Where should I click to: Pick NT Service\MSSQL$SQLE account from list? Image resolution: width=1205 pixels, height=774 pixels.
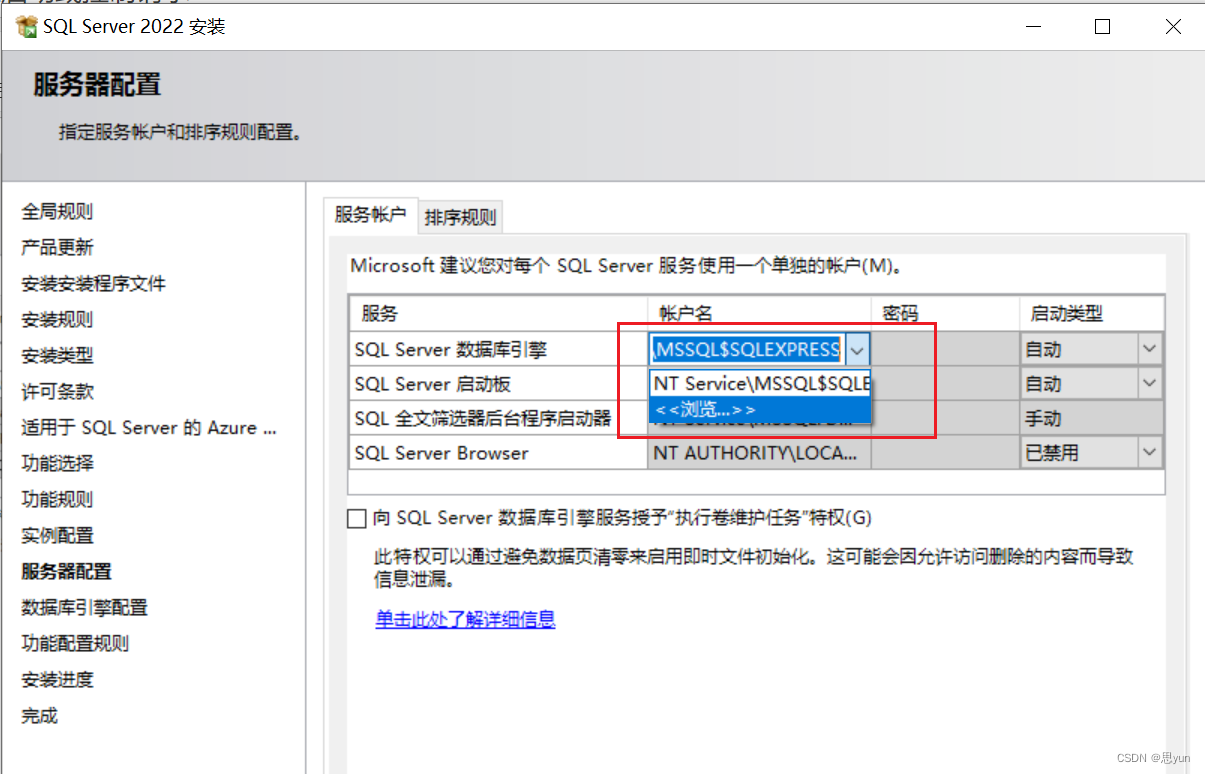760,384
